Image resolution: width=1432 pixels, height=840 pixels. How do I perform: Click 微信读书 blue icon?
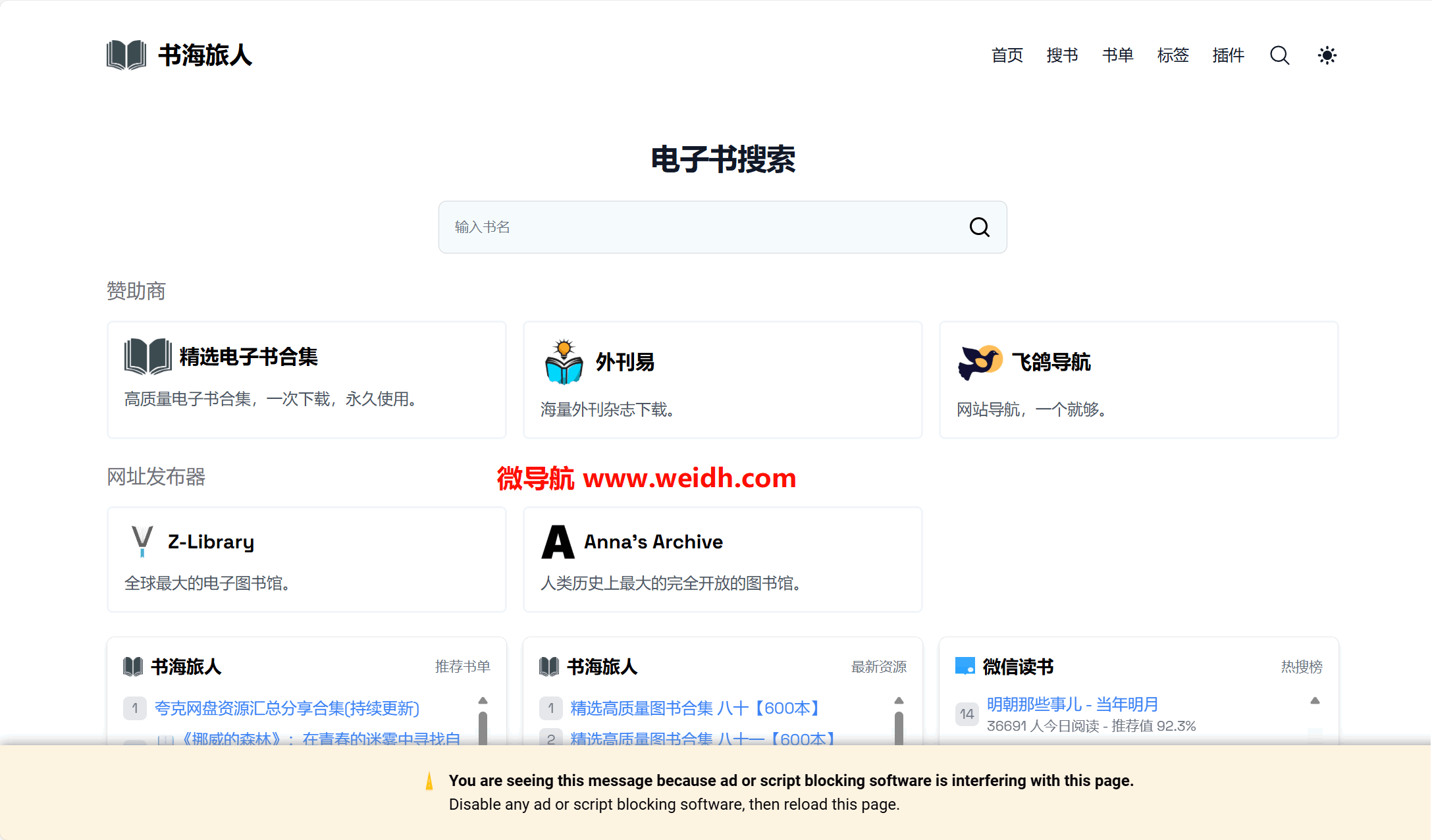coord(965,666)
